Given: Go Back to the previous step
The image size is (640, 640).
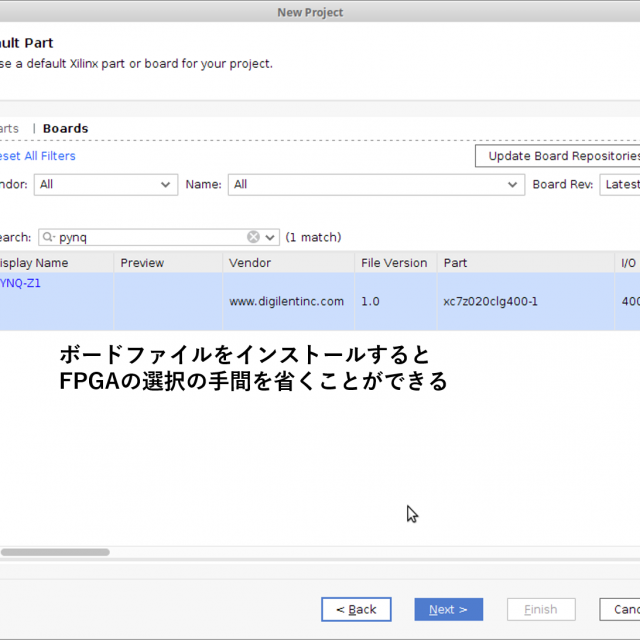Looking at the screenshot, I should click(356, 609).
